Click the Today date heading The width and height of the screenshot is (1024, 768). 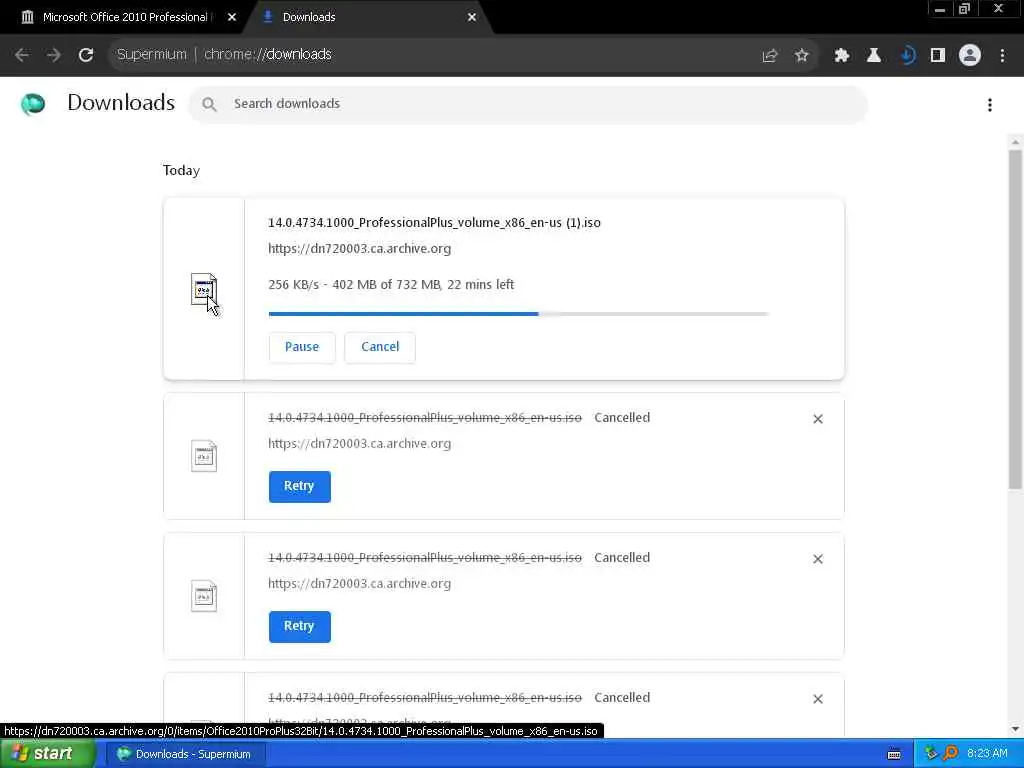(182, 170)
